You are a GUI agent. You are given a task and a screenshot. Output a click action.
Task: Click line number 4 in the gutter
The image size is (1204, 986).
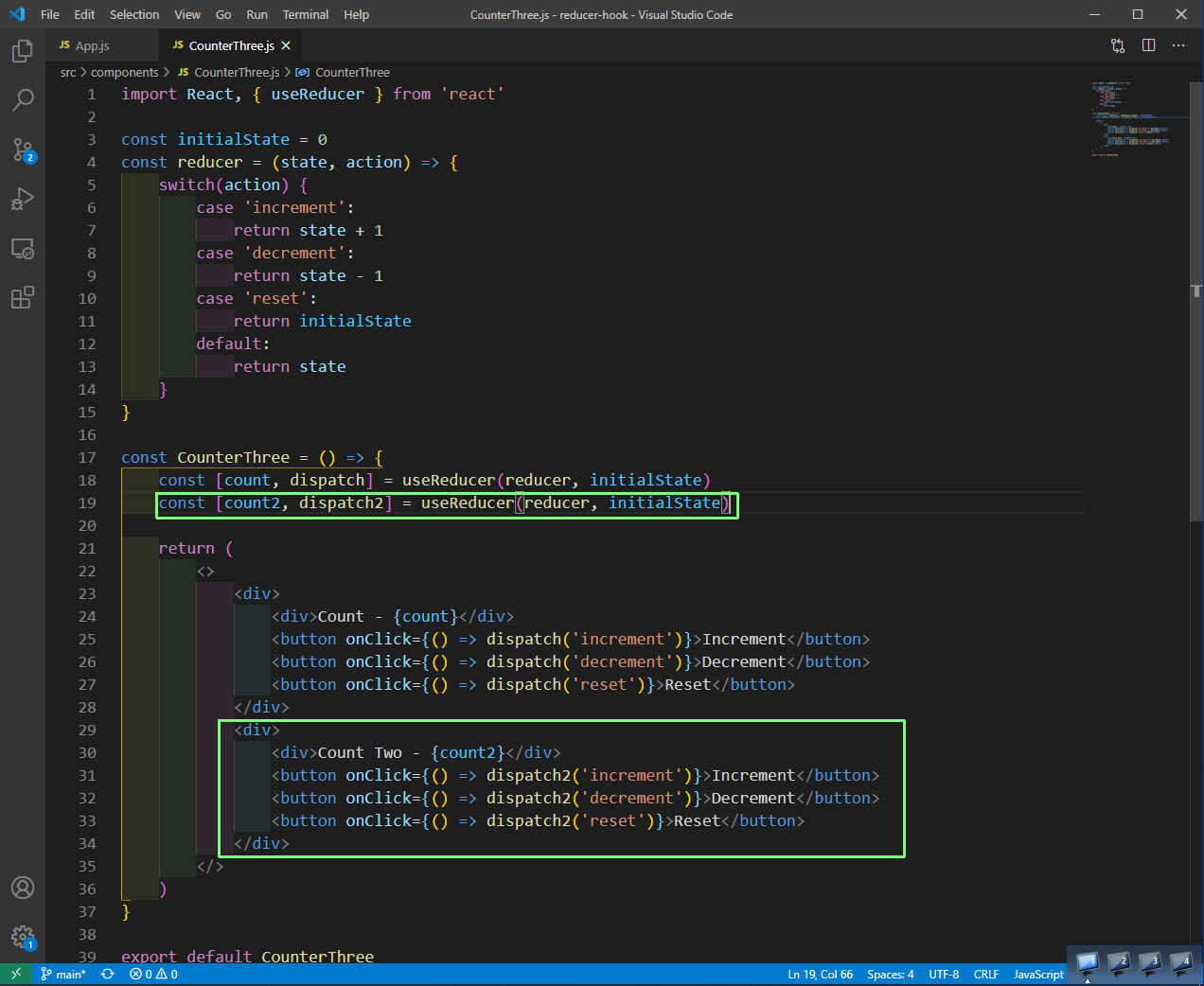click(x=92, y=162)
